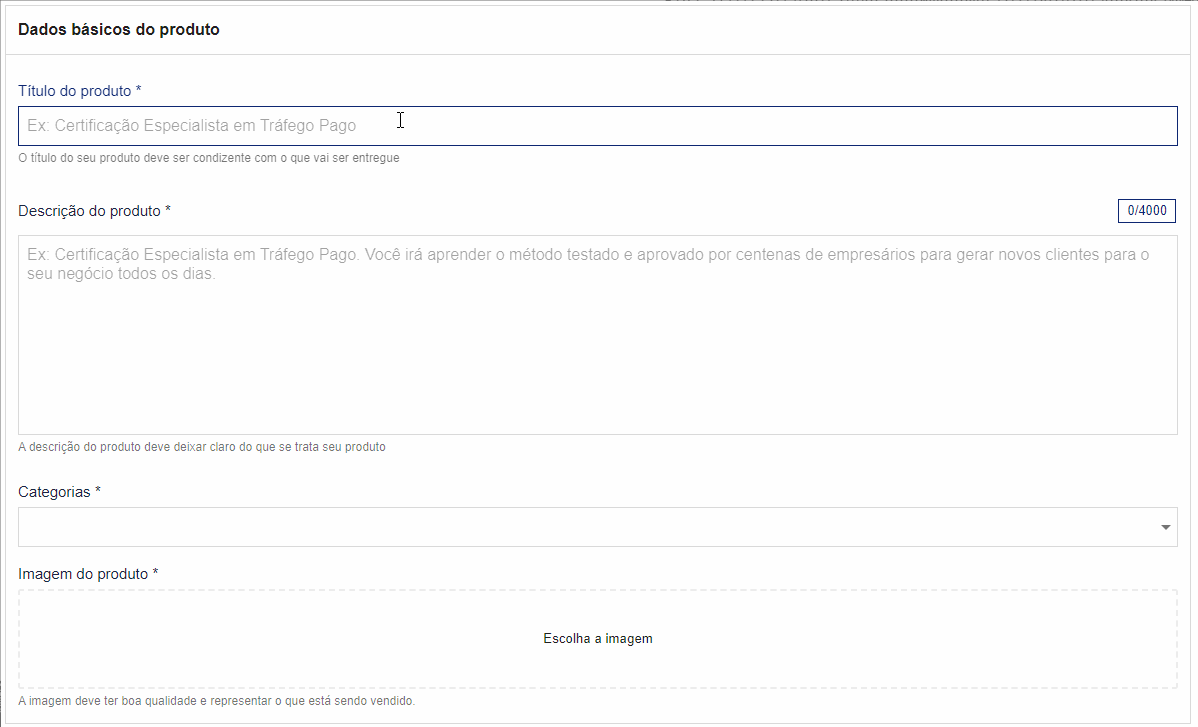Click the 'Título do produto' label
This screenshot has width=1198, height=727.
[74, 91]
